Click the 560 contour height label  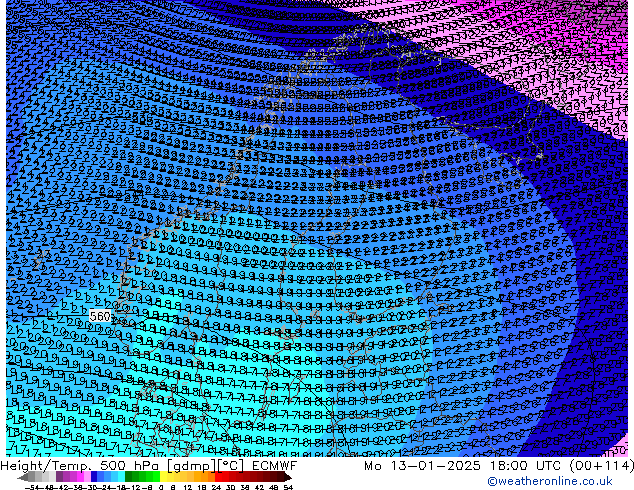click(x=100, y=316)
